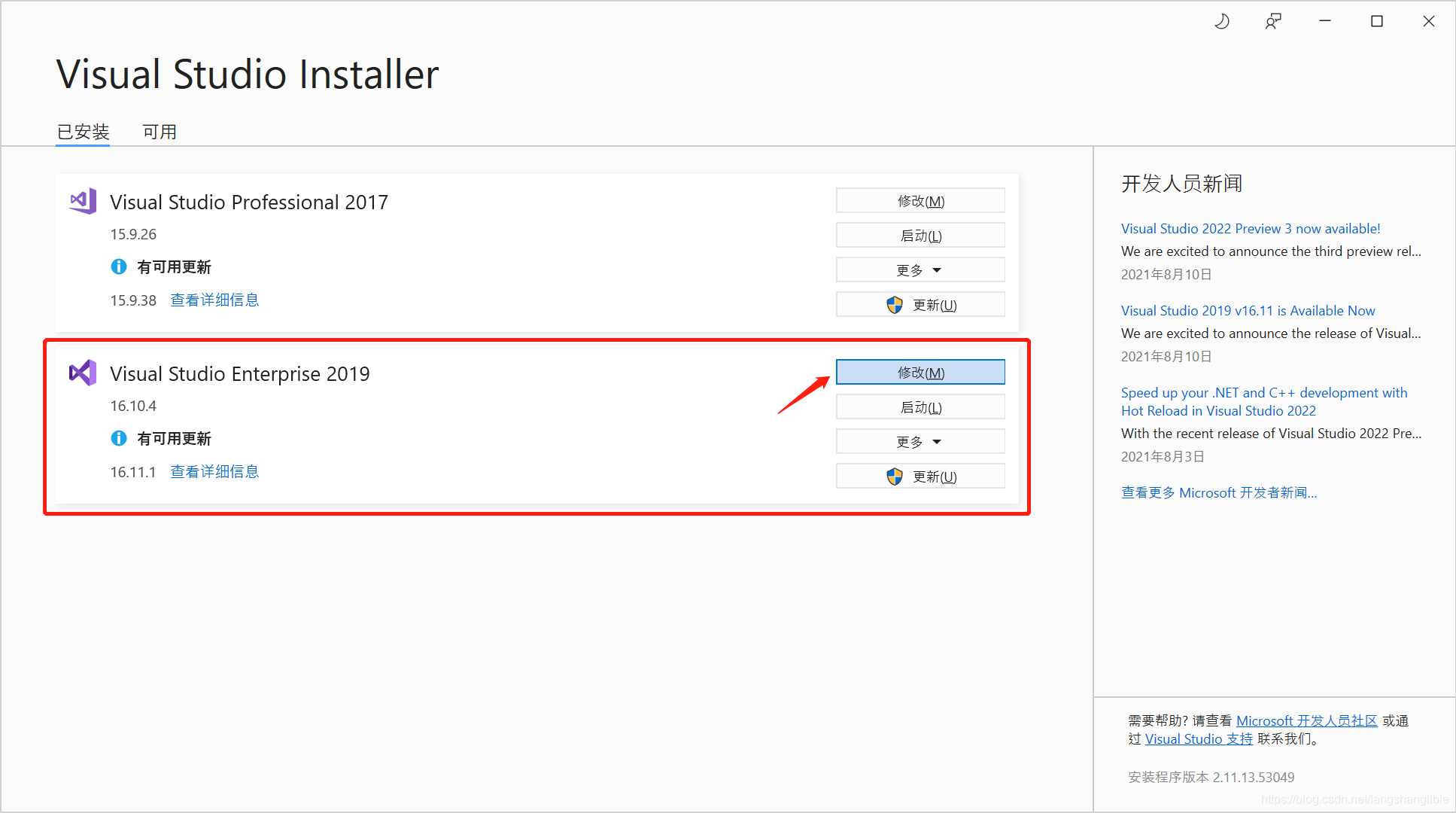This screenshot has width=1456, height=813.
Task: Open the Microsoft 开发人员社区 link
Action: click(x=1307, y=721)
